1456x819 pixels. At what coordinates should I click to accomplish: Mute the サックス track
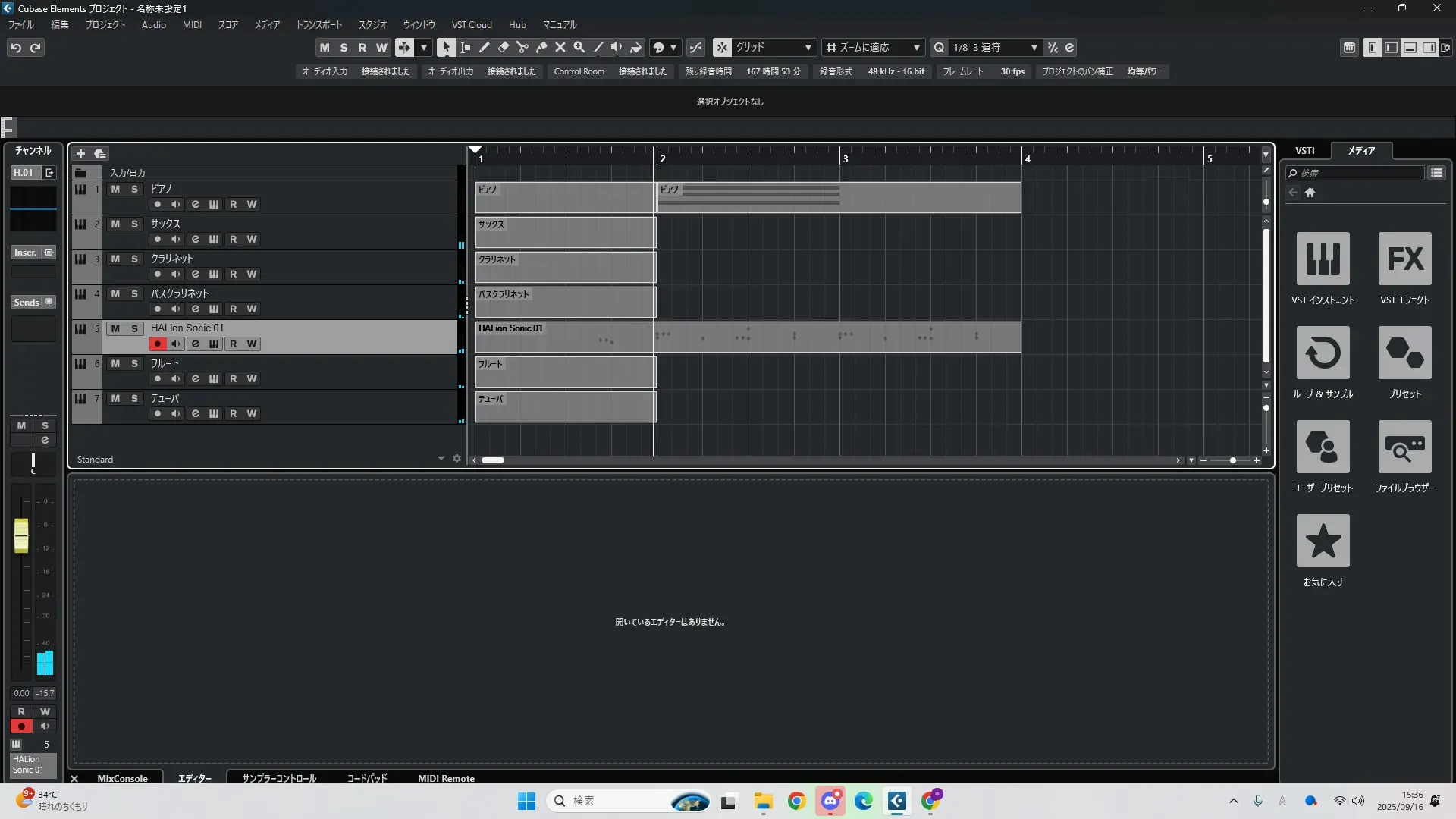tap(115, 224)
